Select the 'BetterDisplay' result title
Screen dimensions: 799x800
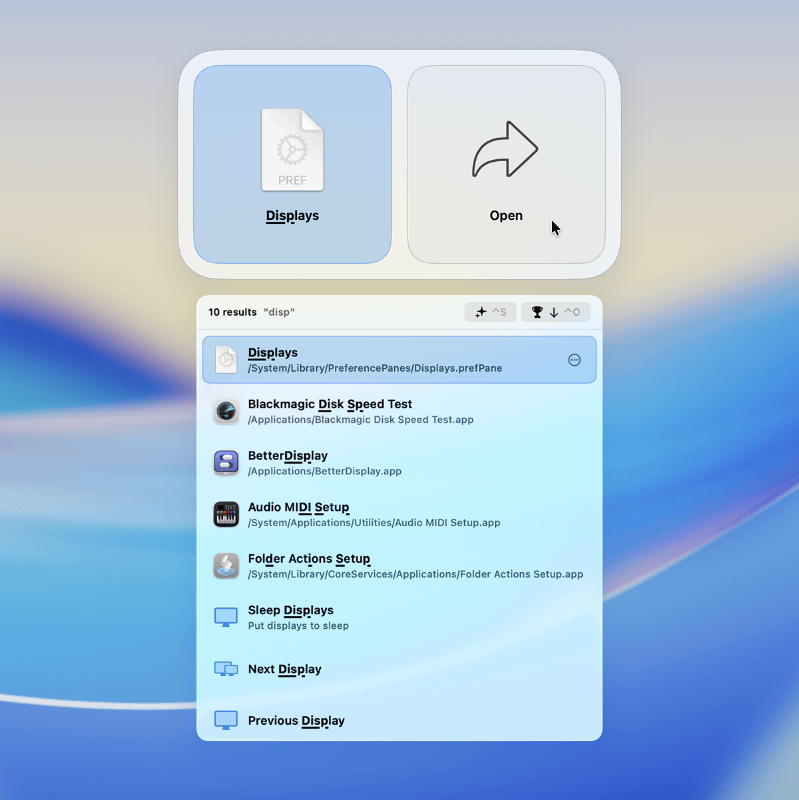288,456
